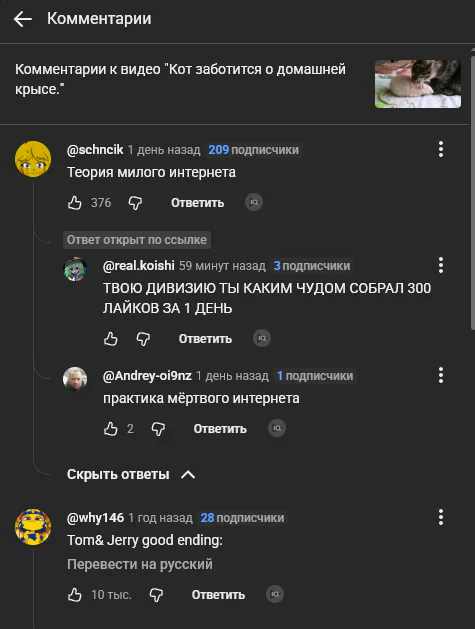This screenshot has height=629, width=475.
Task: Reply to @why146 comment with Ответить
Action: (218, 595)
